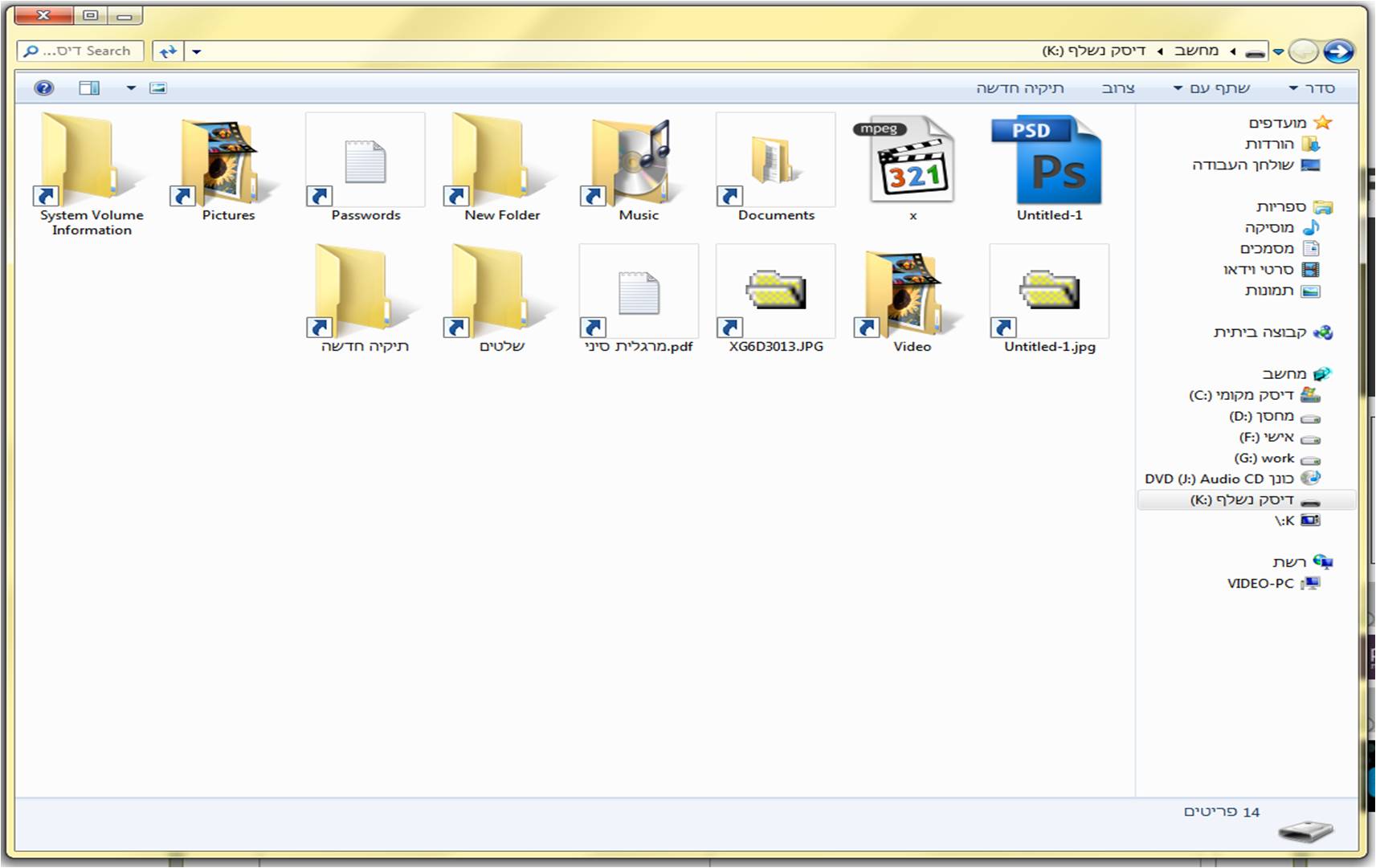
Task: Open מחסן (D:) drive
Action: pyautogui.click(x=1274, y=416)
